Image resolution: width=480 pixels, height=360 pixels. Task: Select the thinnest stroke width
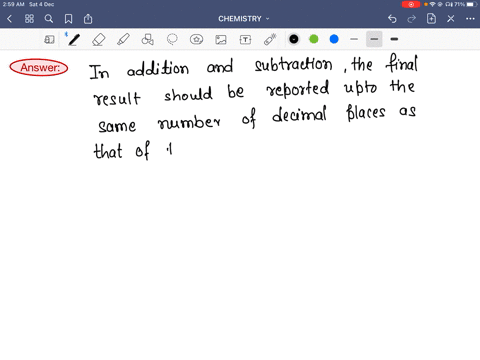(354, 39)
